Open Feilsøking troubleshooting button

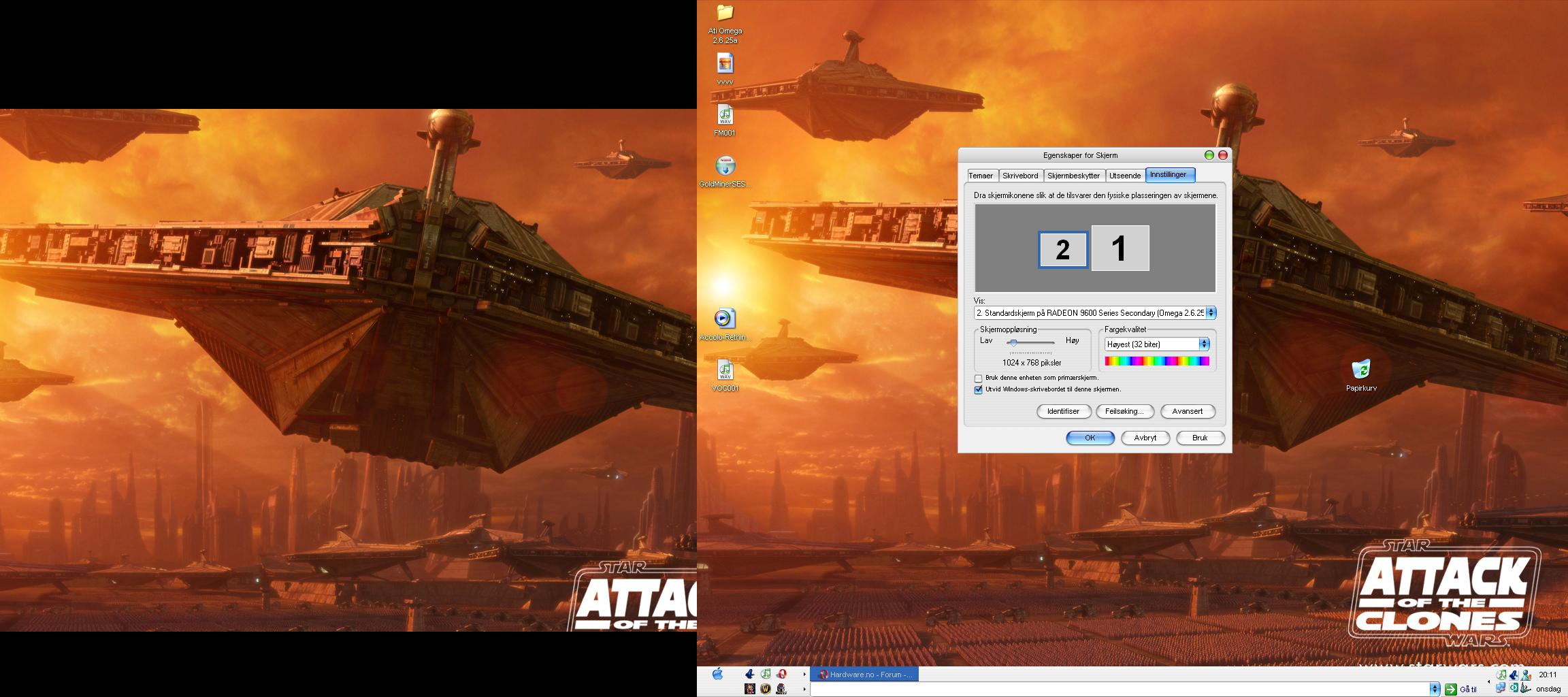[1124, 411]
